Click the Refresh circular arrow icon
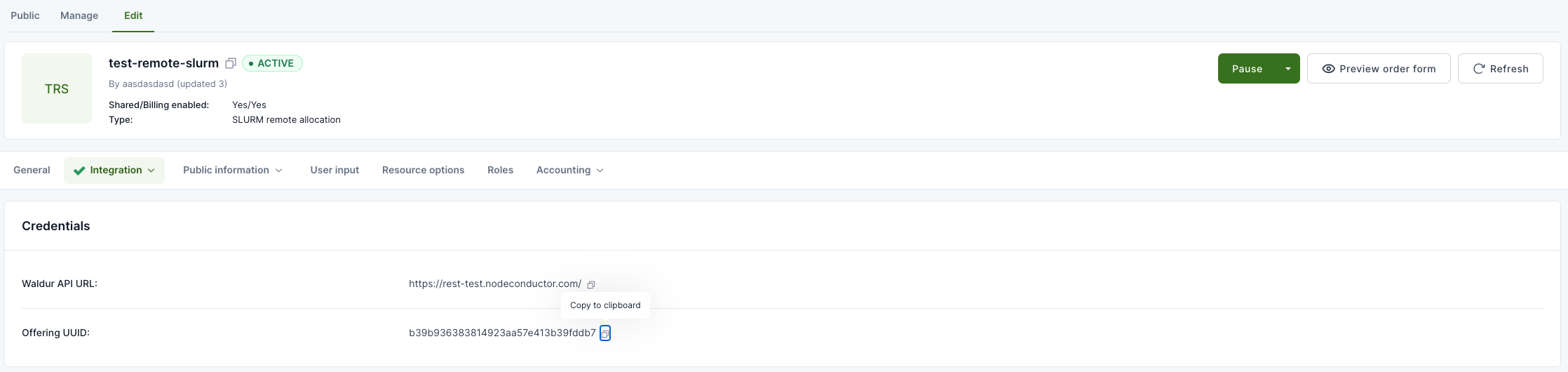This screenshot has height=372, width=1568. coord(1479,69)
